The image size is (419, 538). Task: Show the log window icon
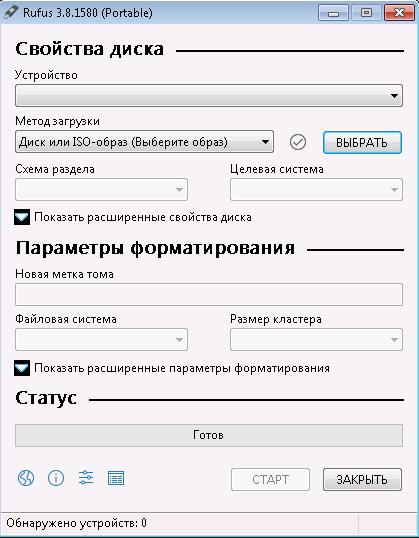(116, 478)
